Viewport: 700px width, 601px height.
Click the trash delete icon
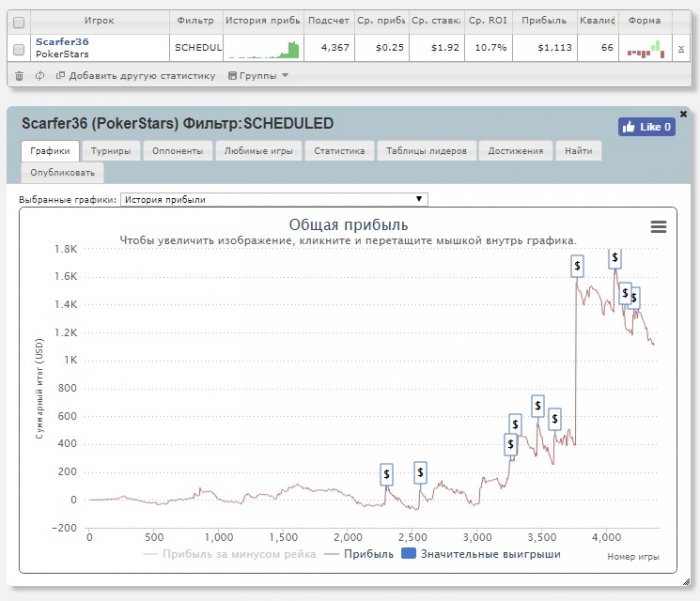(x=19, y=76)
